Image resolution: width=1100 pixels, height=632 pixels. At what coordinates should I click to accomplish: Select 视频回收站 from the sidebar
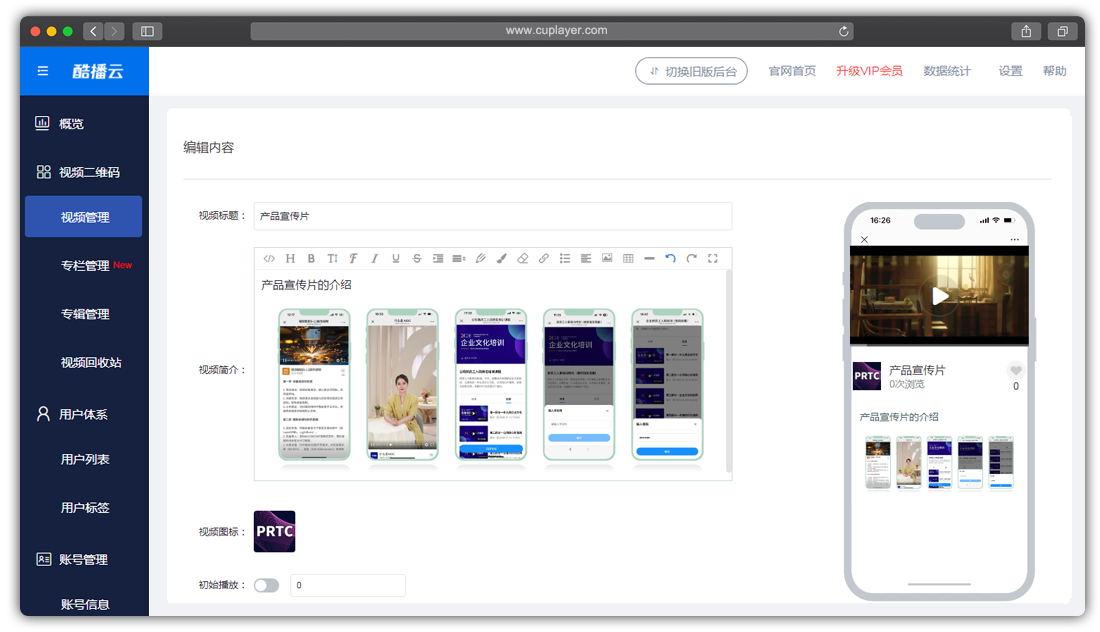pos(91,362)
